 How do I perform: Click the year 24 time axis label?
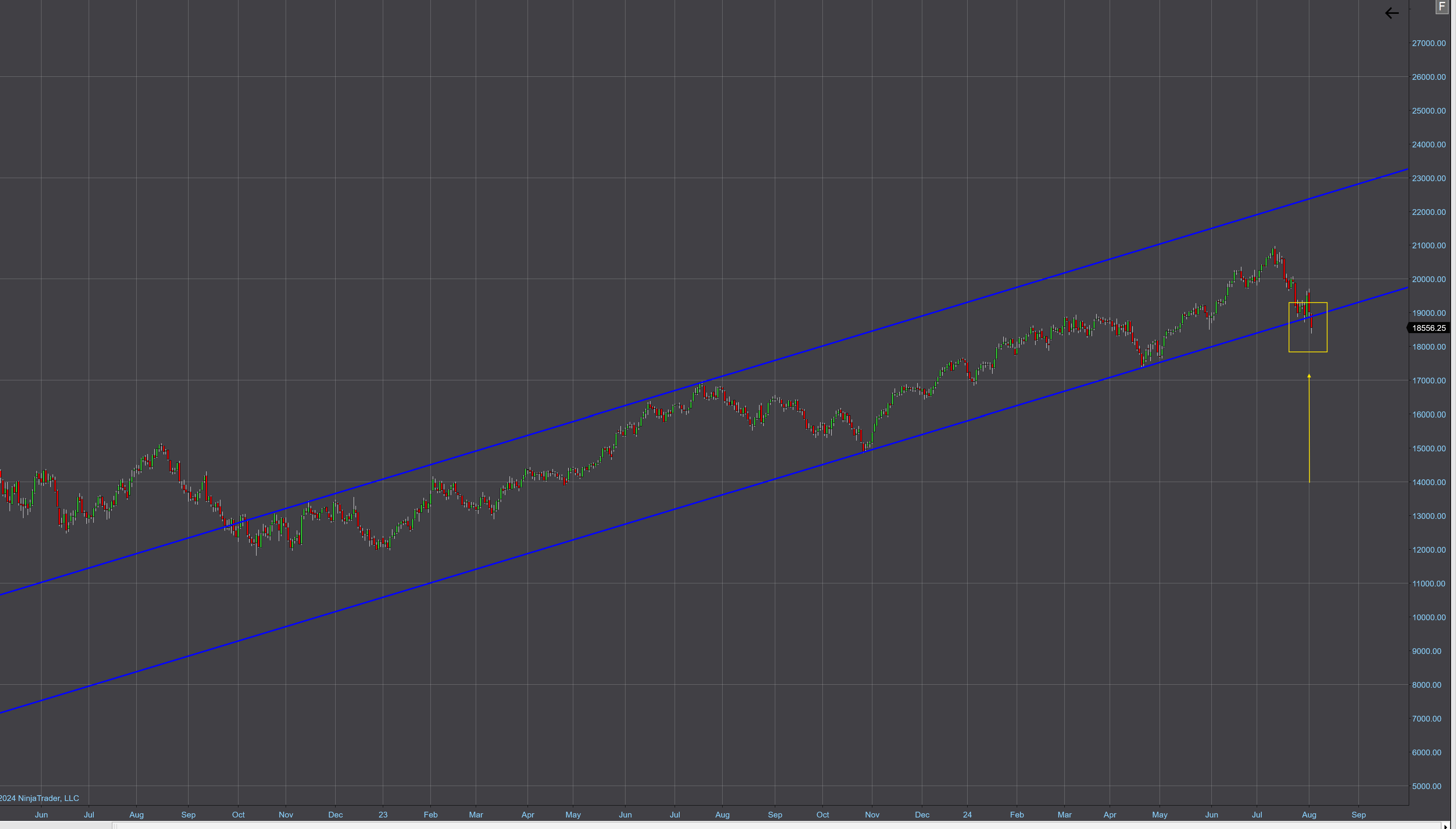967,815
